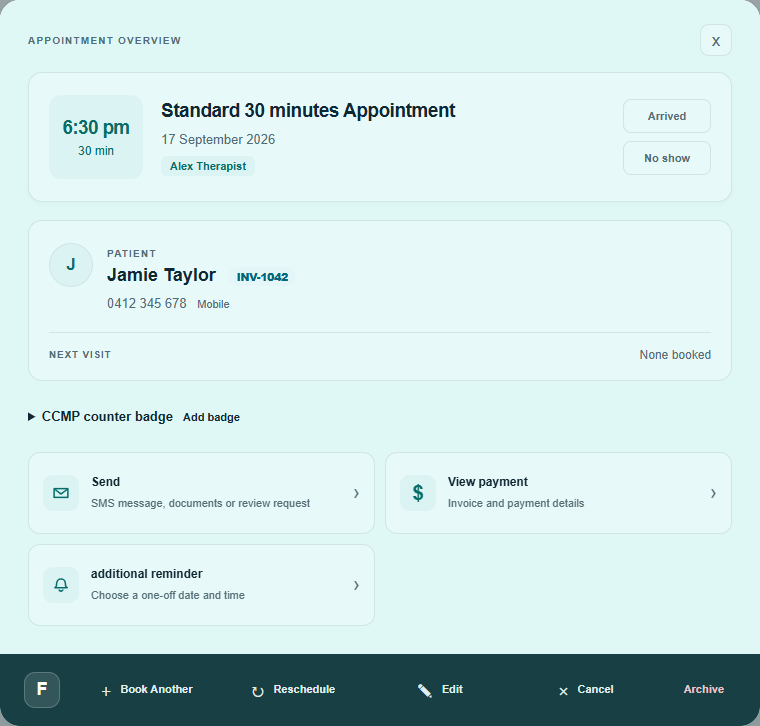Screen dimensions: 760x726
Task: Click the 30 min duration text
Action: 96,151
